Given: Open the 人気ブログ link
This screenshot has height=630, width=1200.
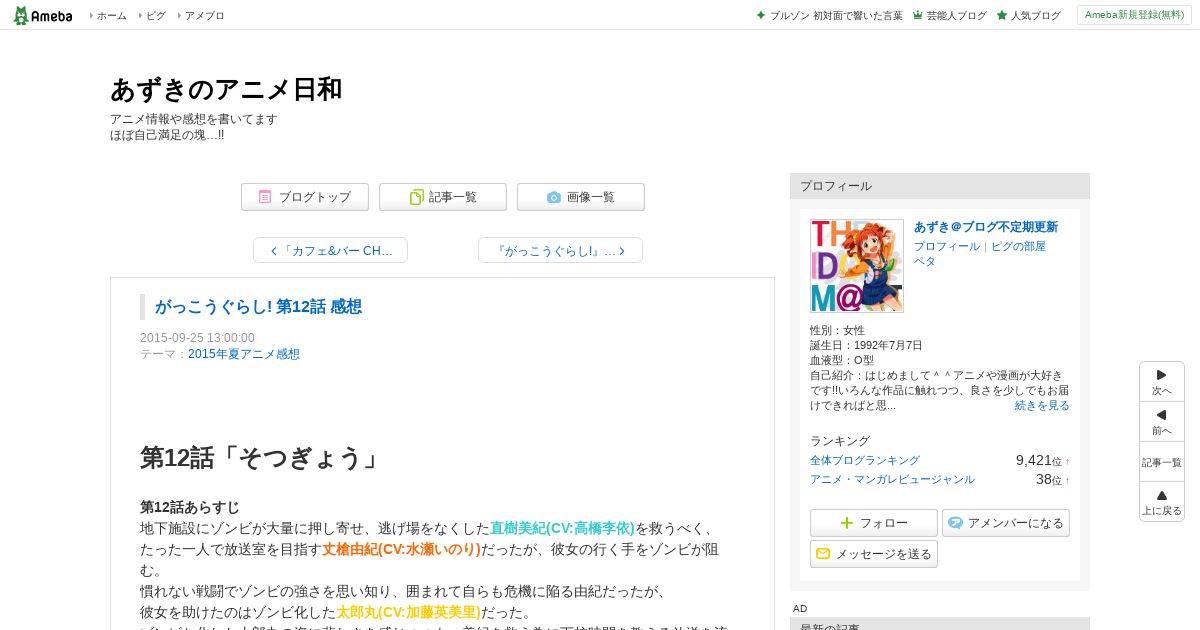Looking at the screenshot, I should (1036, 16).
